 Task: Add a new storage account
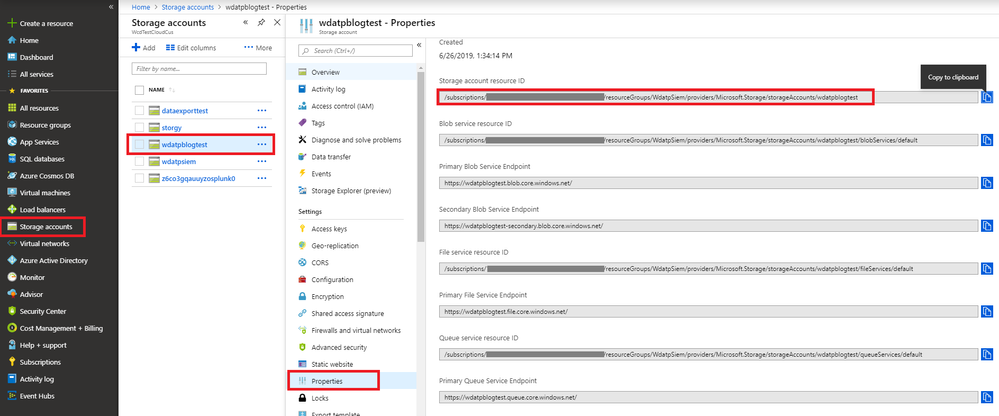tap(143, 48)
